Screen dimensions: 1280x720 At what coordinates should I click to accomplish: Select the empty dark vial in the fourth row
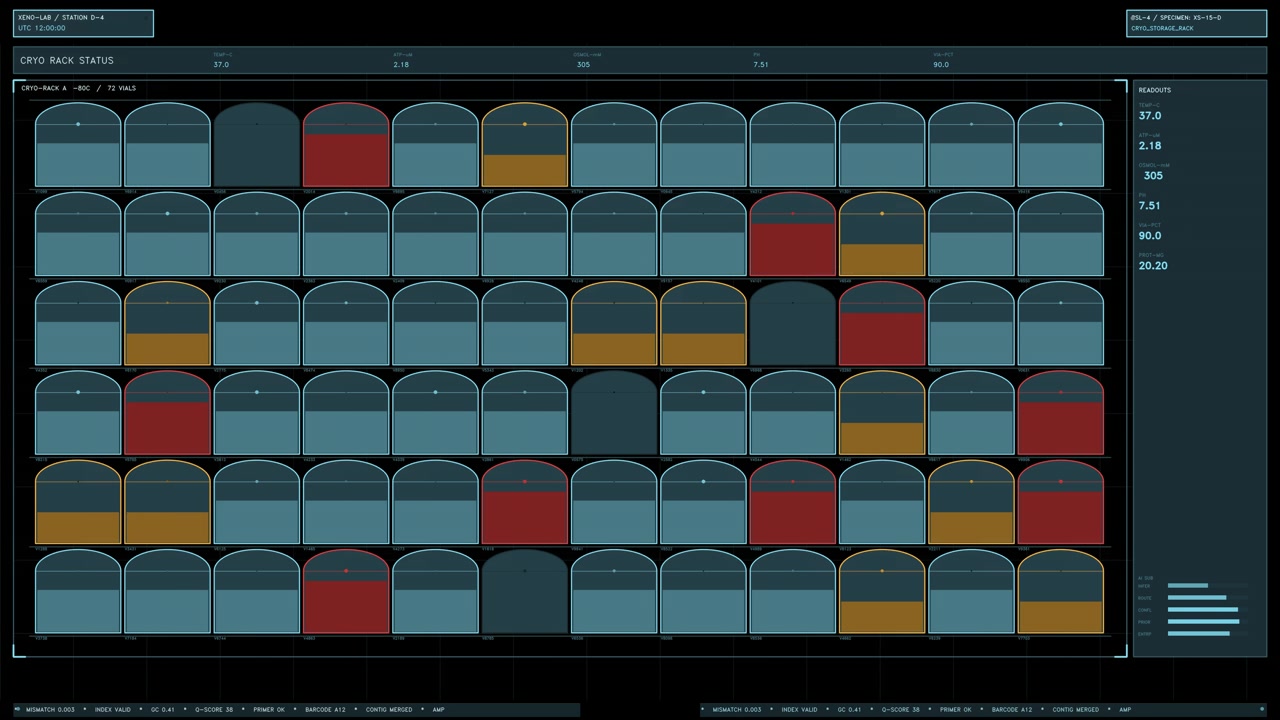click(614, 413)
